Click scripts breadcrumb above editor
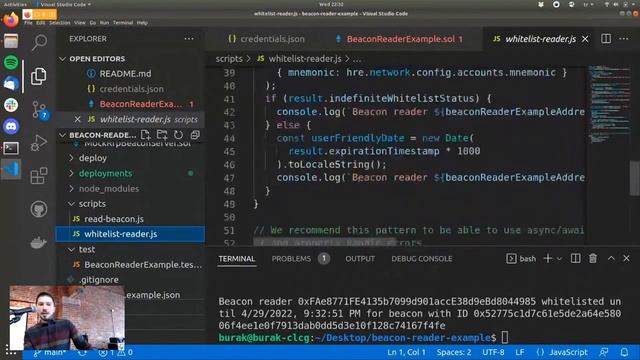 coord(229,59)
